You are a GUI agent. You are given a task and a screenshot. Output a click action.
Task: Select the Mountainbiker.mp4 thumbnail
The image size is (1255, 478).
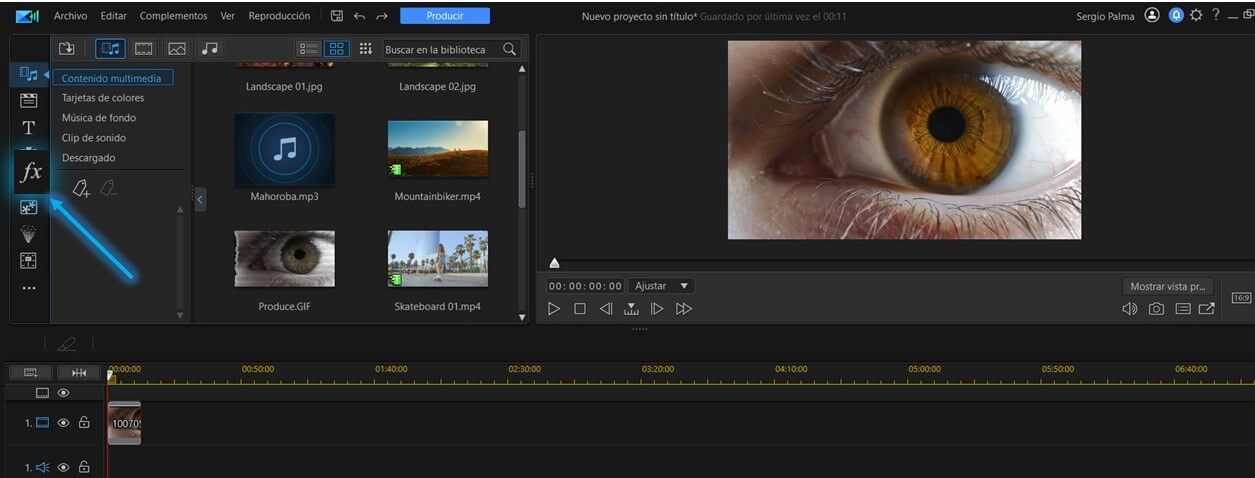pyautogui.click(x=438, y=148)
